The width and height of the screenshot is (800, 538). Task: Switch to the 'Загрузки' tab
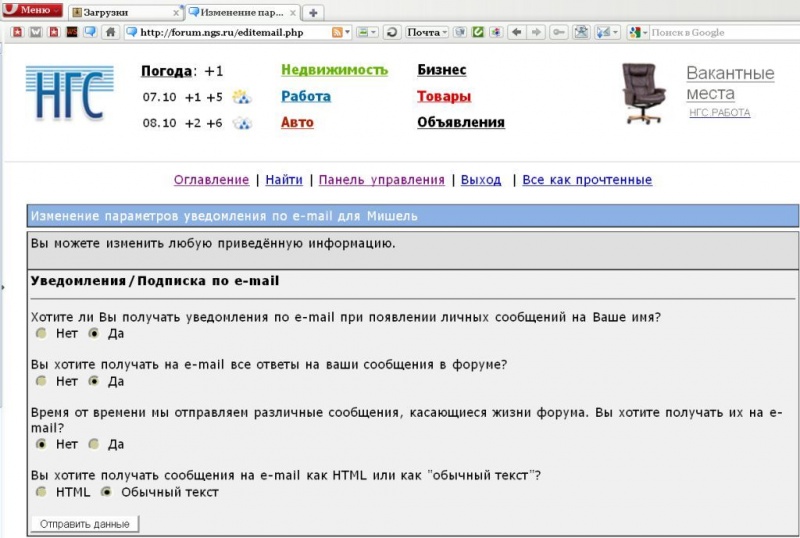click(125, 12)
